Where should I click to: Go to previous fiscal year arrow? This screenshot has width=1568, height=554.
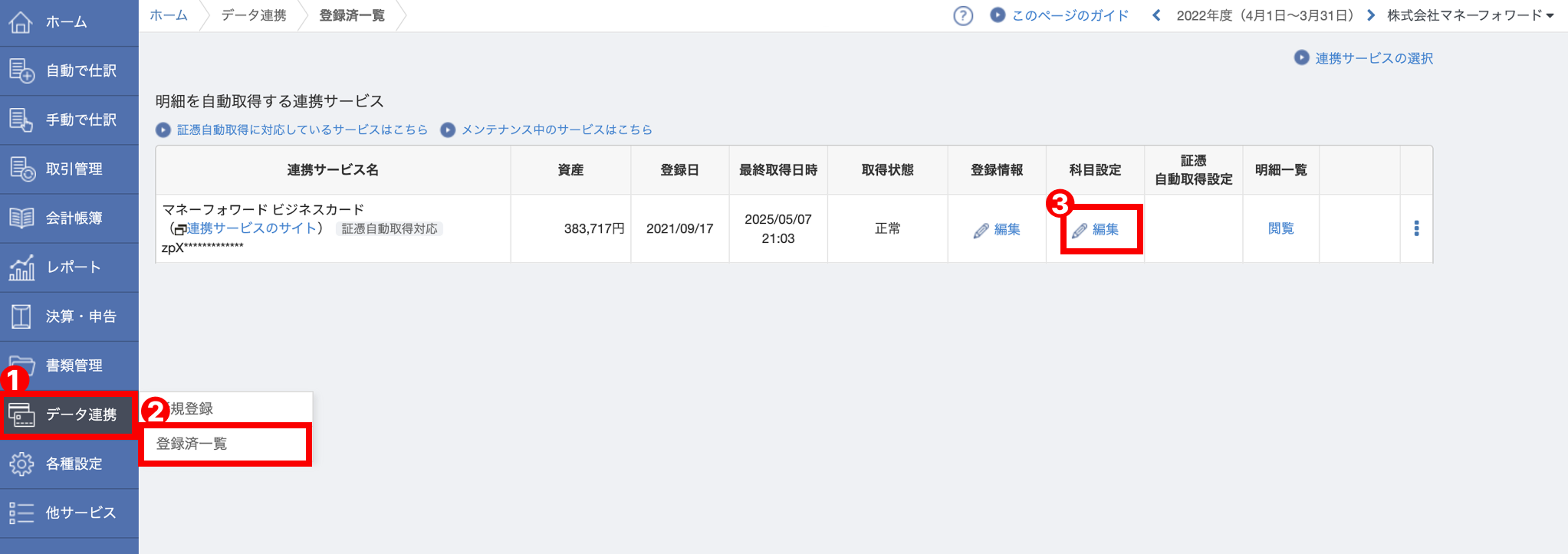[x=1156, y=15]
